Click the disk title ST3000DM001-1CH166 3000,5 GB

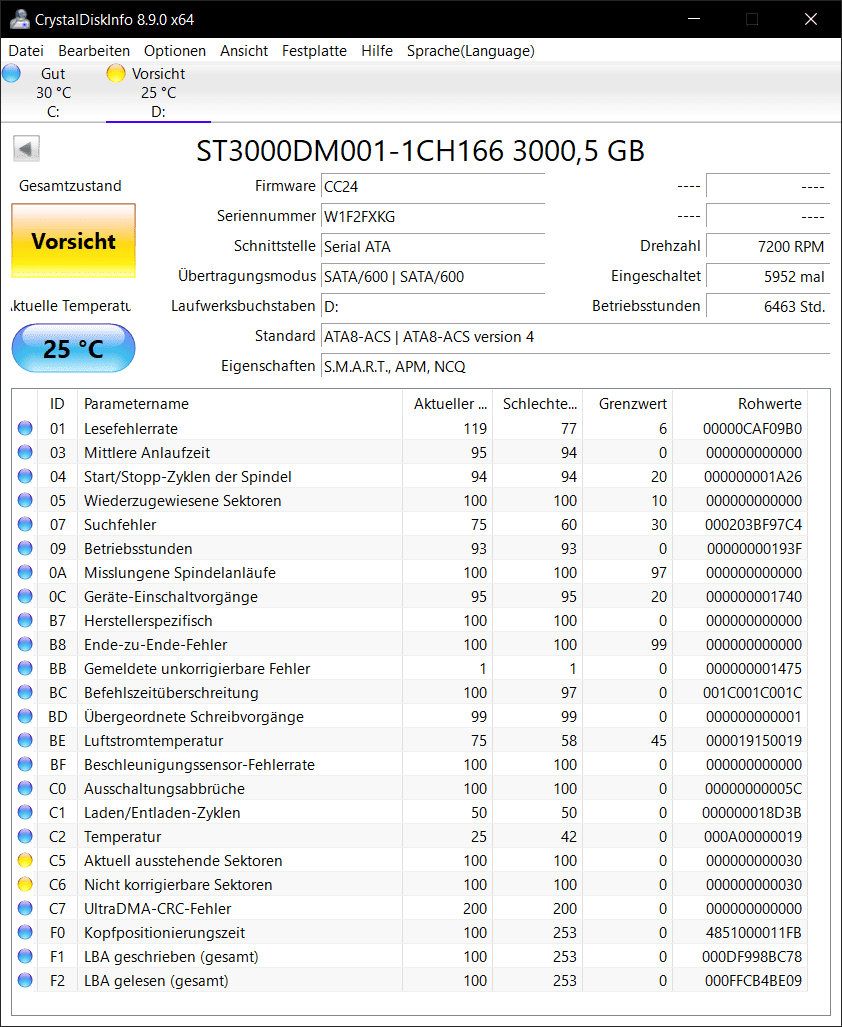coord(420,151)
